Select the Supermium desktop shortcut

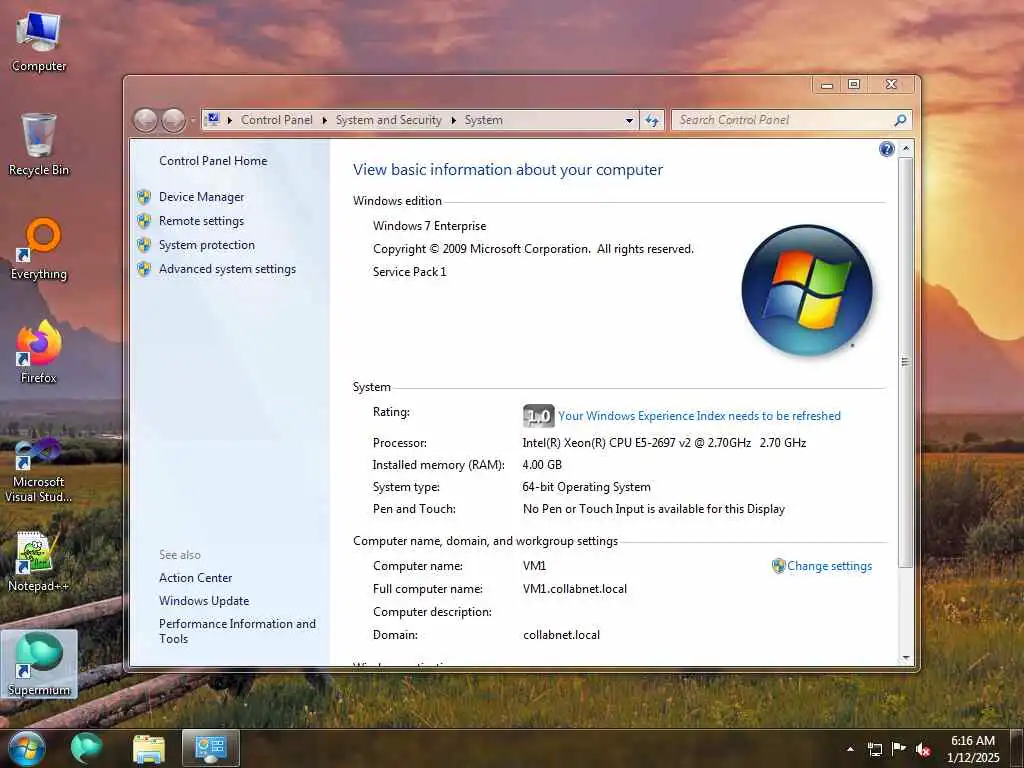coord(39,665)
